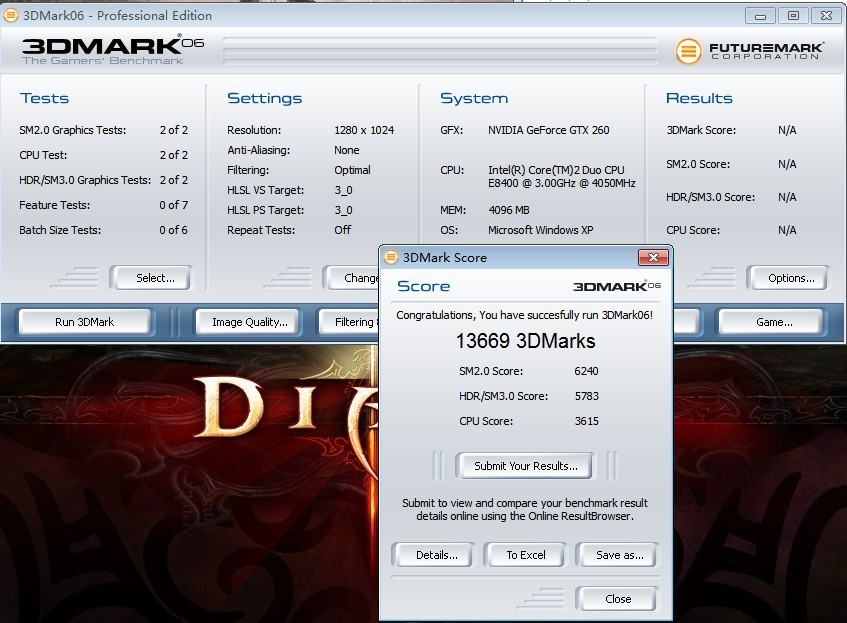
Task: Click the Congratulations message text
Action: coord(525,315)
